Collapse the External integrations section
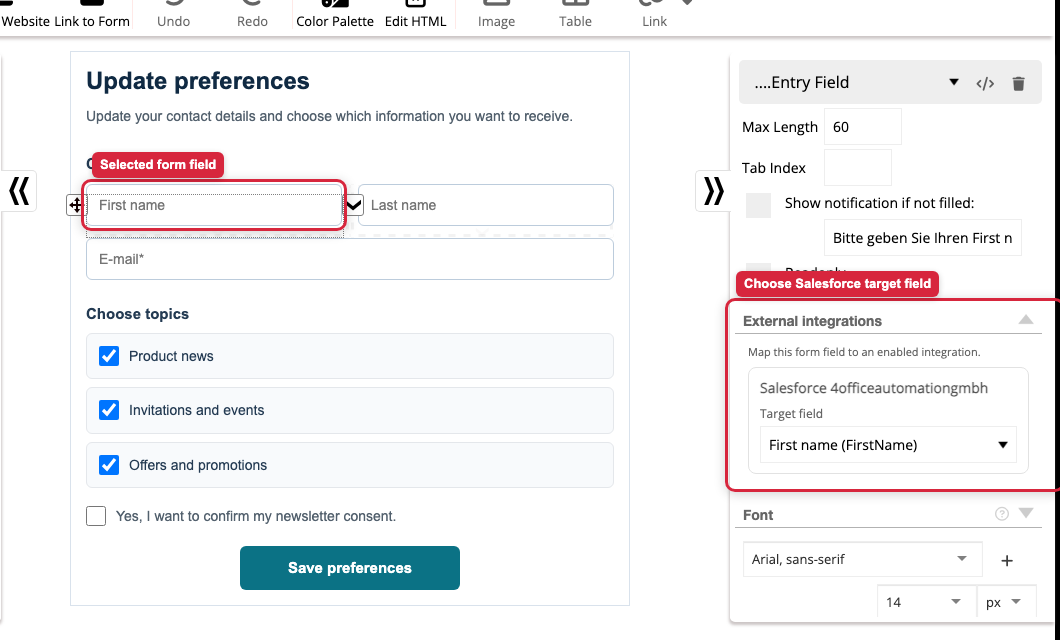Screen dimensions: 1060x640 (x=1026, y=320)
